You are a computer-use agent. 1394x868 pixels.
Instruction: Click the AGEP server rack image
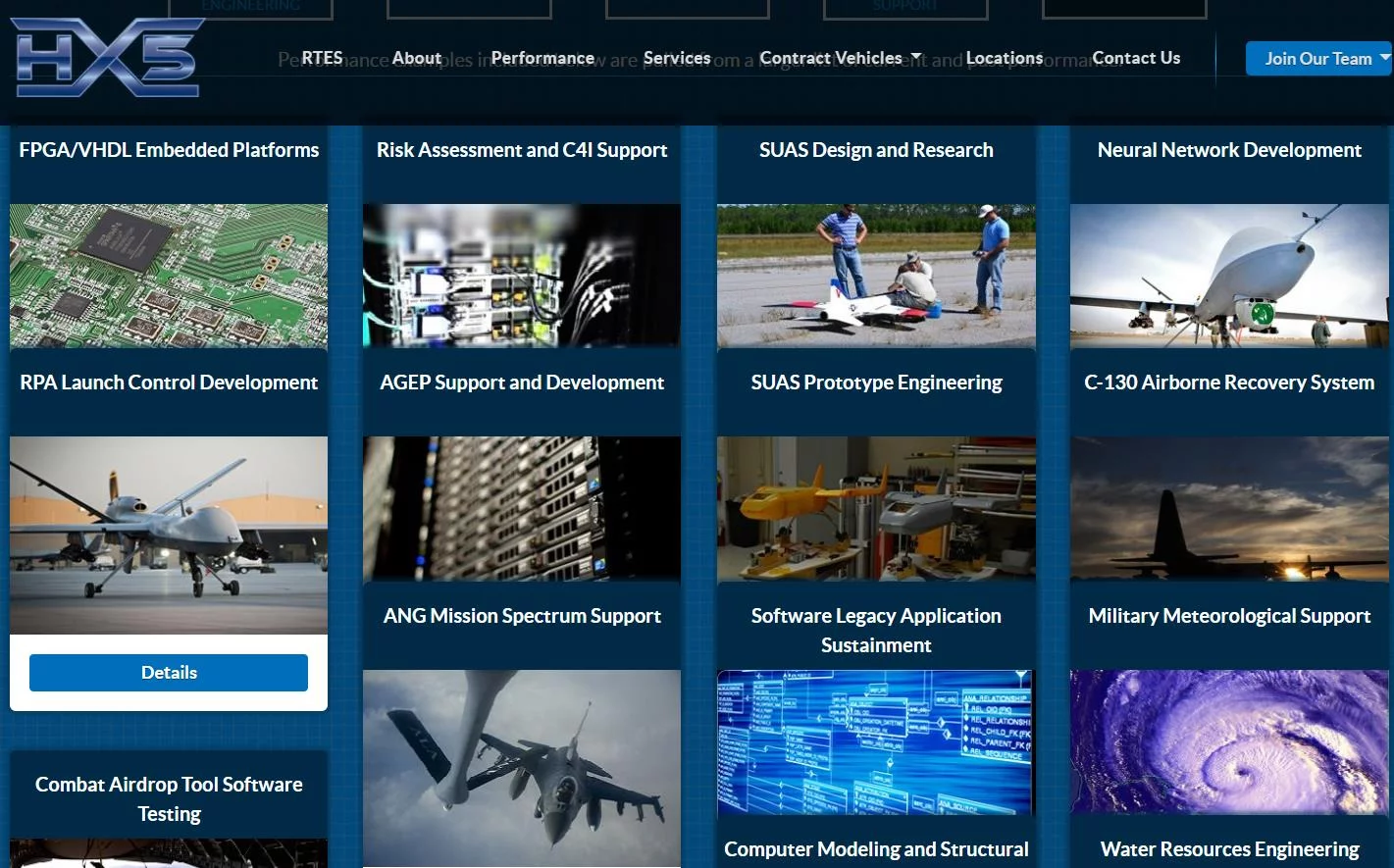[522, 508]
